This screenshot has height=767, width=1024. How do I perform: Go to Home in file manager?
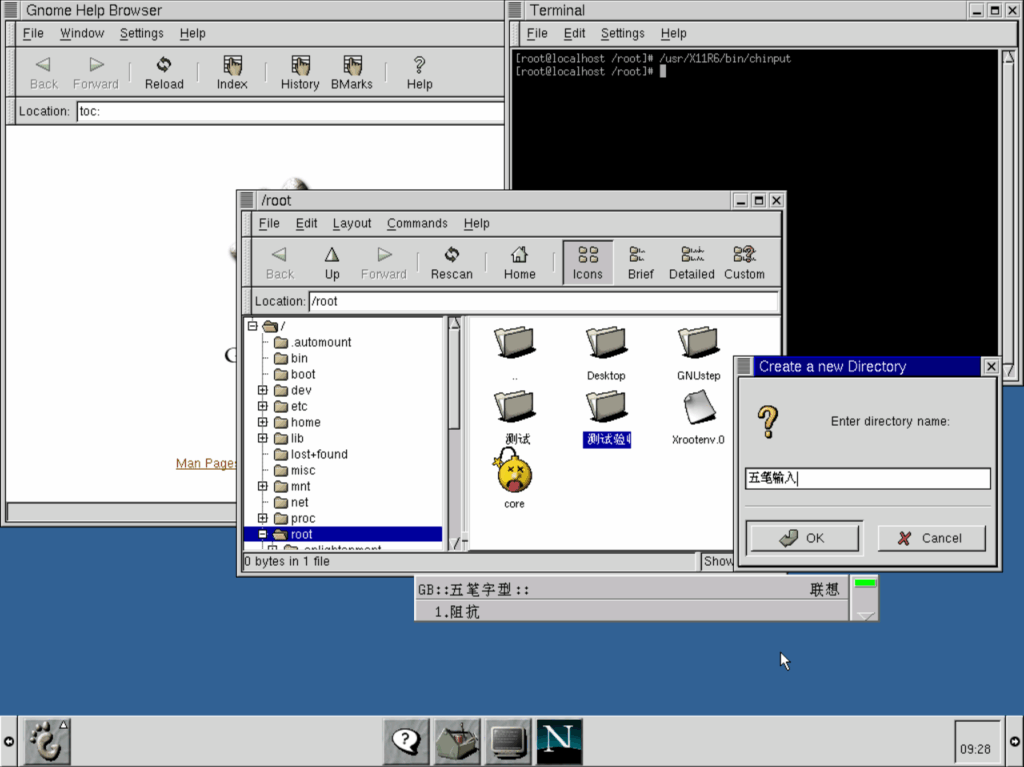[x=519, y=263]
